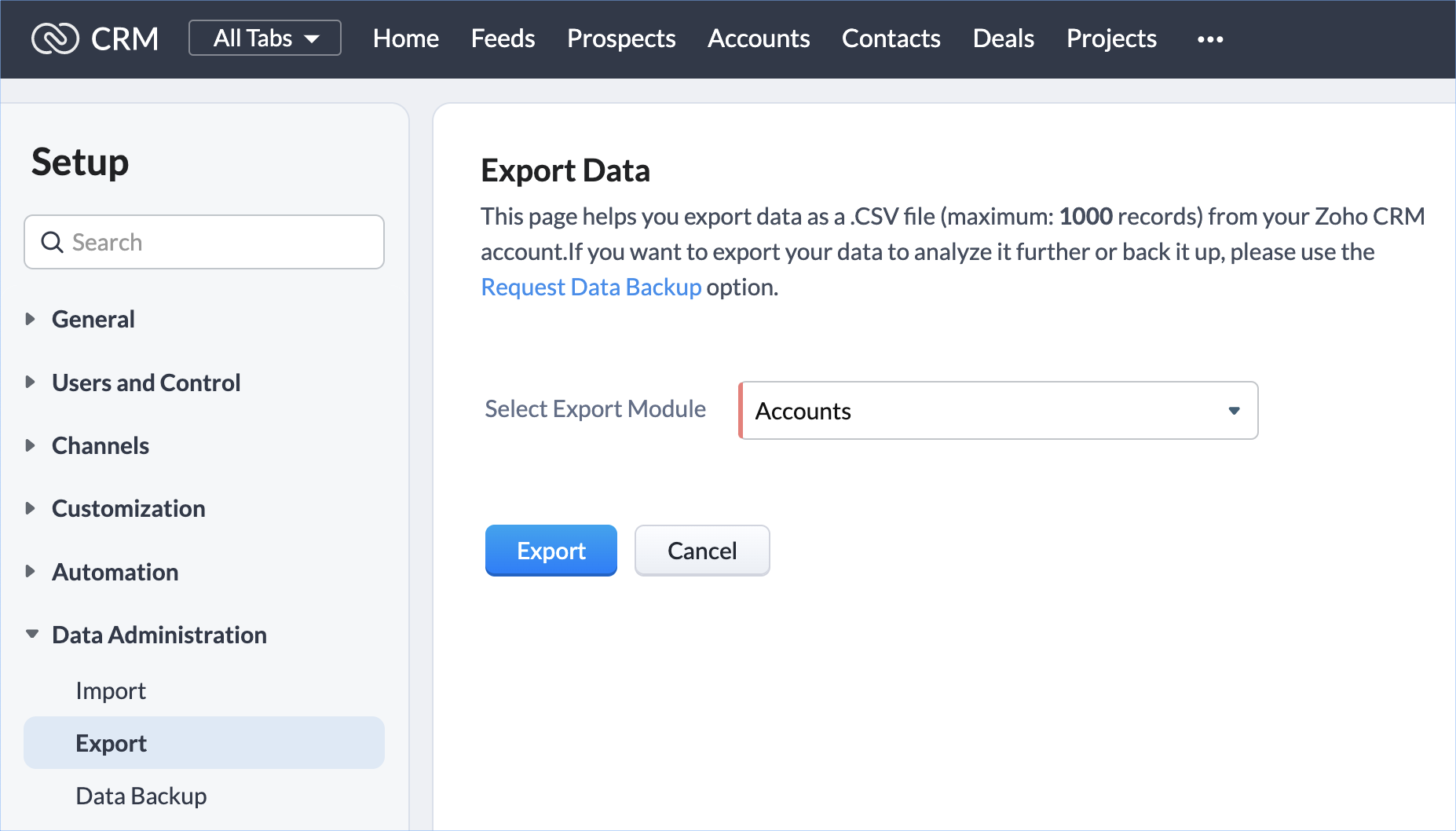Open the Select Export Module dropdown
This screenshot has height=831, width=1456.
coord(998,411)
